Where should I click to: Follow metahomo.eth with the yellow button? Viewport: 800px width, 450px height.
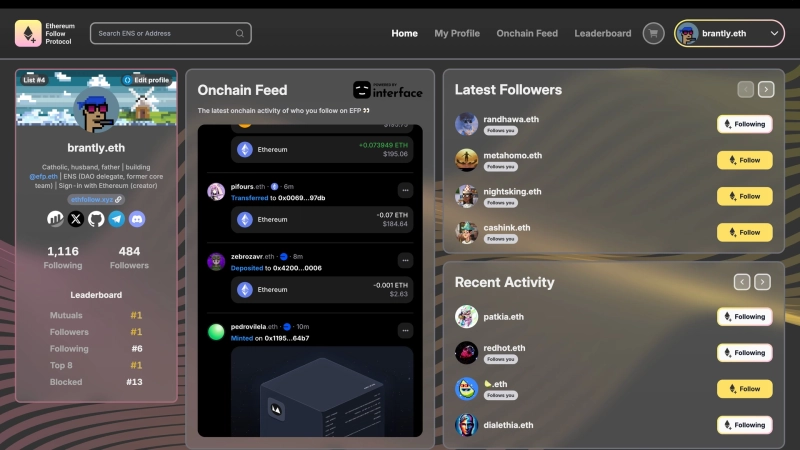pos(744,160)
